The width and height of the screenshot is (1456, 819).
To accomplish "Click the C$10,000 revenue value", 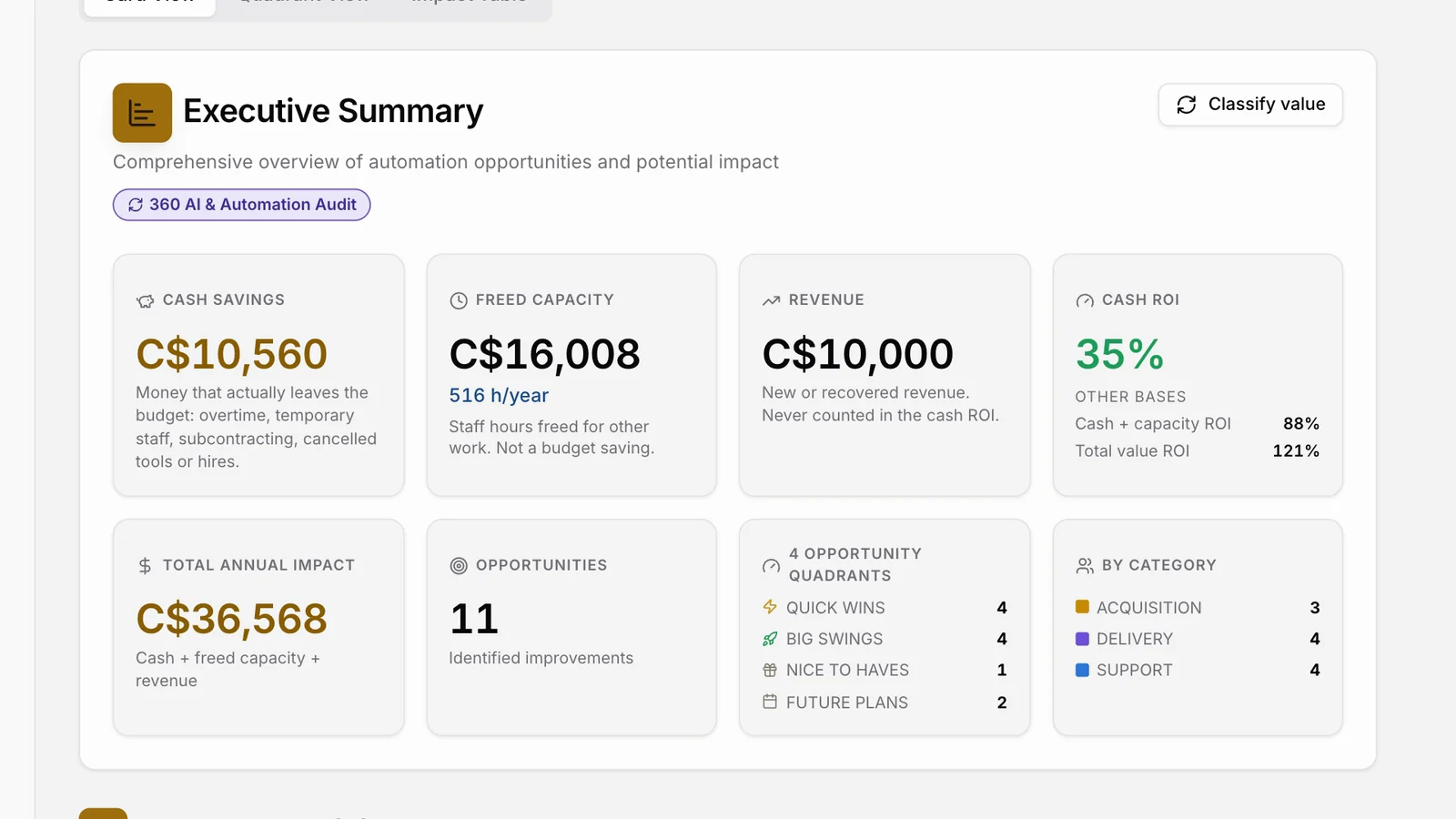I will (x=857, y=354).
